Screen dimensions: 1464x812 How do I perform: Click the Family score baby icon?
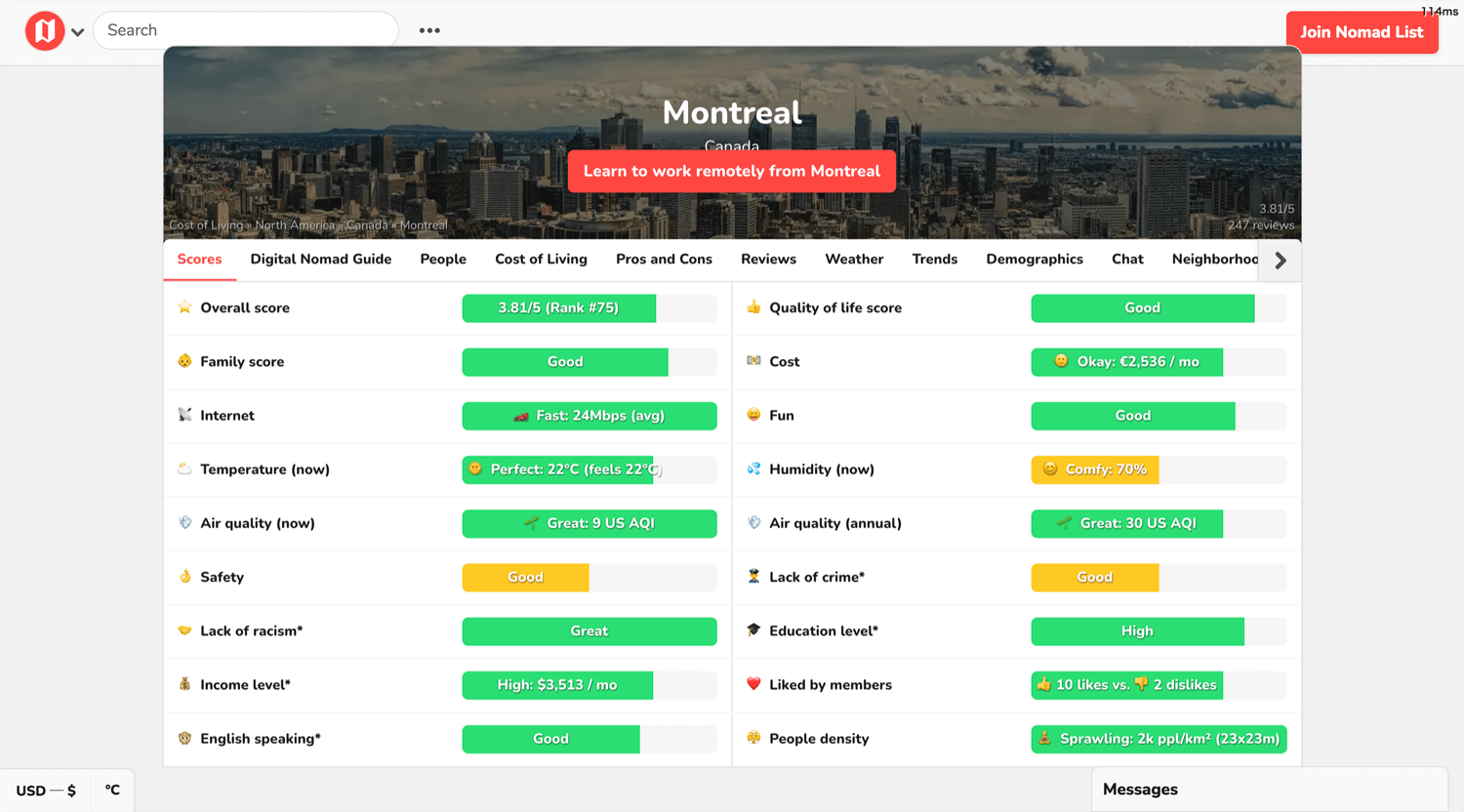184,361
